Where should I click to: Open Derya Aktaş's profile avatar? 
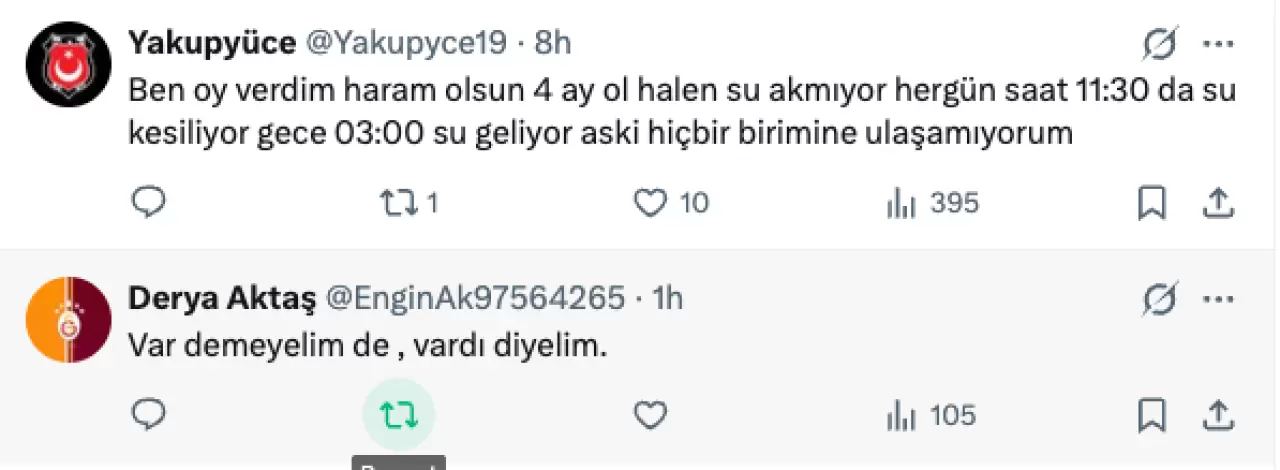pyautogui.click(x=68, y=318)
